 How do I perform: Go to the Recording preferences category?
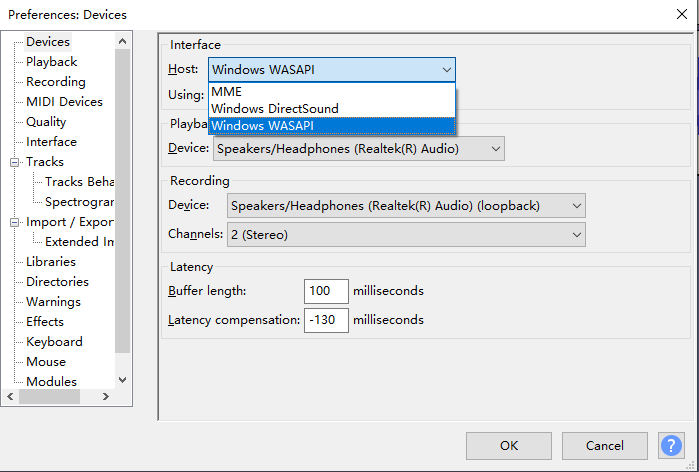click(x=55, y=82)
